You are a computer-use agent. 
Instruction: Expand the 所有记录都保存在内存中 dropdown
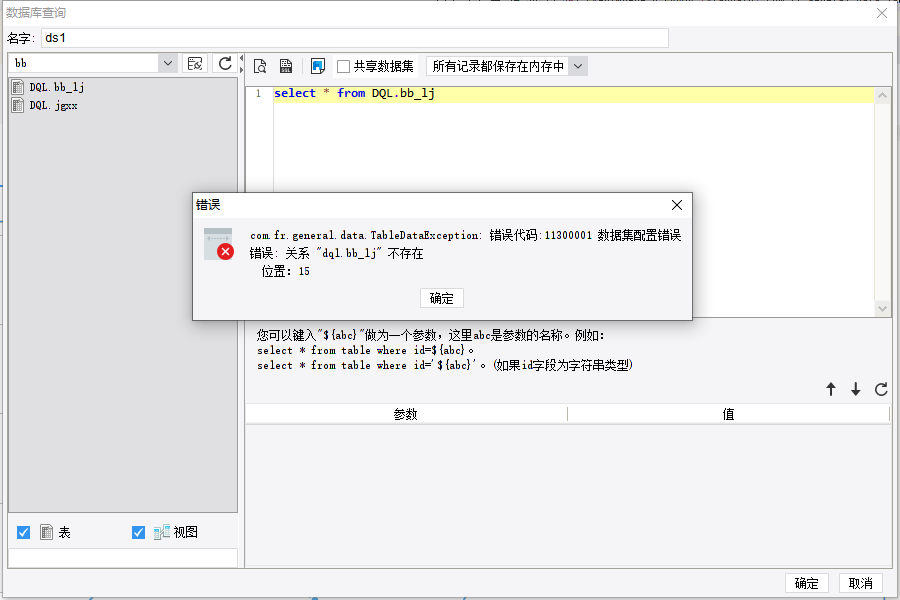click(577, 66)
